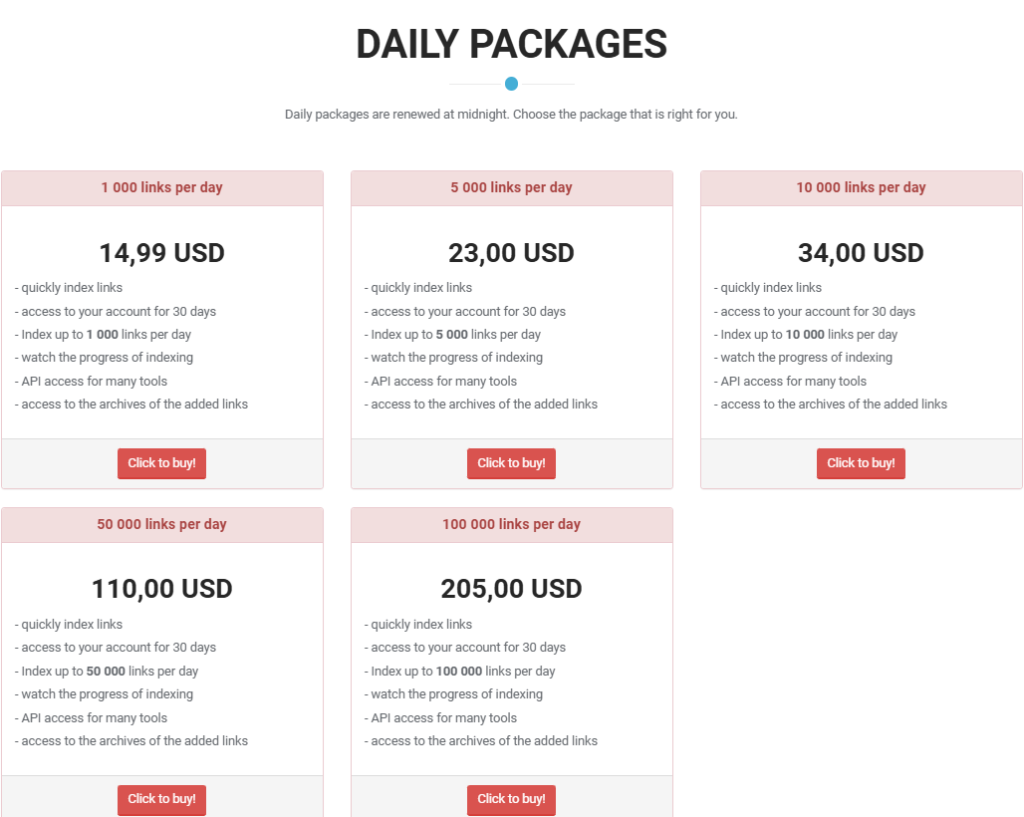This screenshot has height=817, width=1024.
Task: Select the '100 000 links per day' title
Action: [511, 524]
